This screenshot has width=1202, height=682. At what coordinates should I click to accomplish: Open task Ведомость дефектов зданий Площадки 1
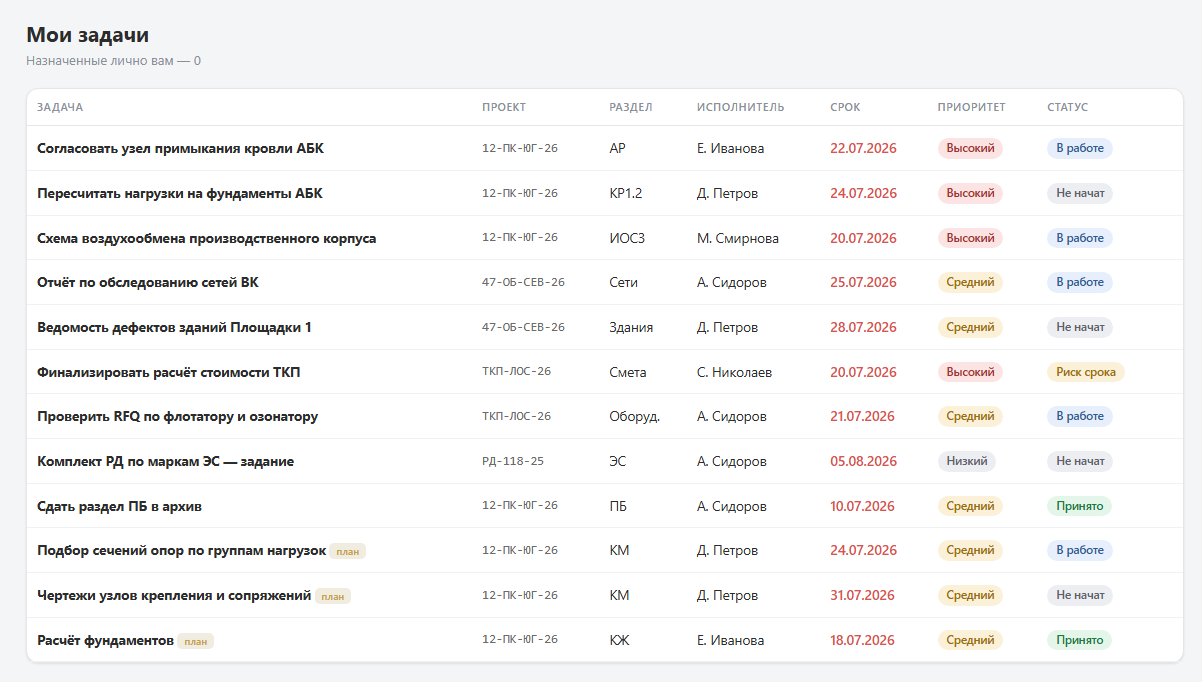click(x=174, y=327)
